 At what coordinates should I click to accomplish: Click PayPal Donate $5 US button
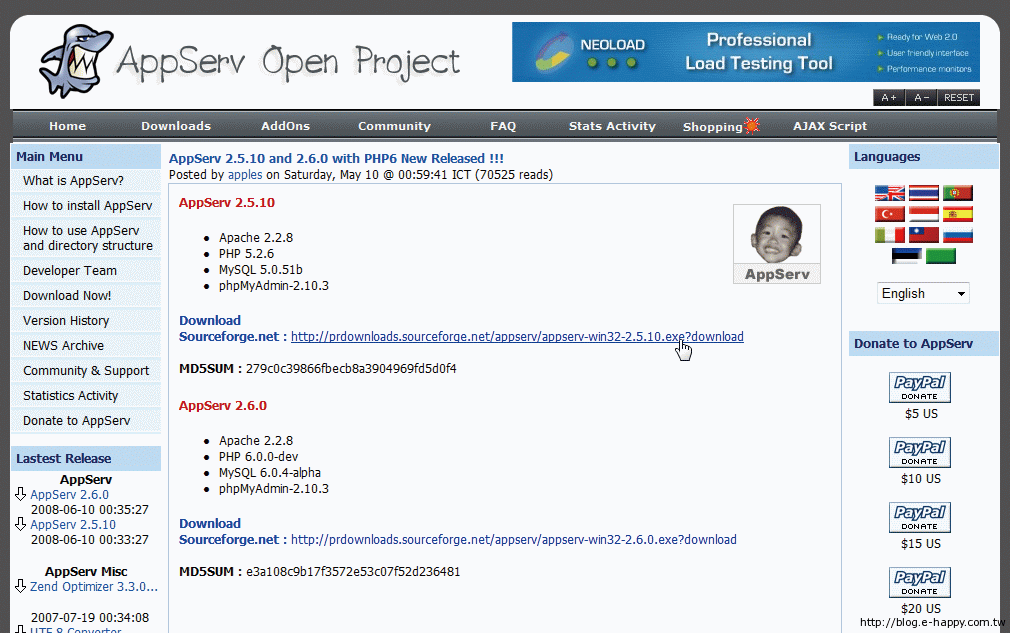pyautogui.click(x=920, y=388)
